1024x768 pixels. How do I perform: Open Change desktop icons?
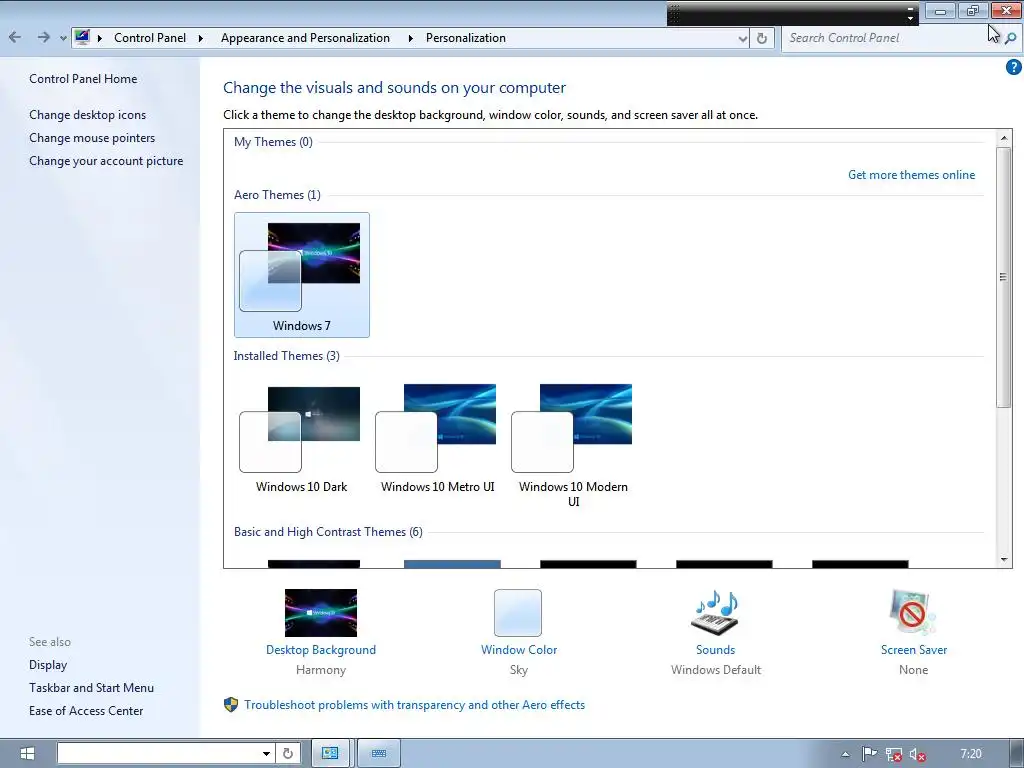tap(88, 115)
